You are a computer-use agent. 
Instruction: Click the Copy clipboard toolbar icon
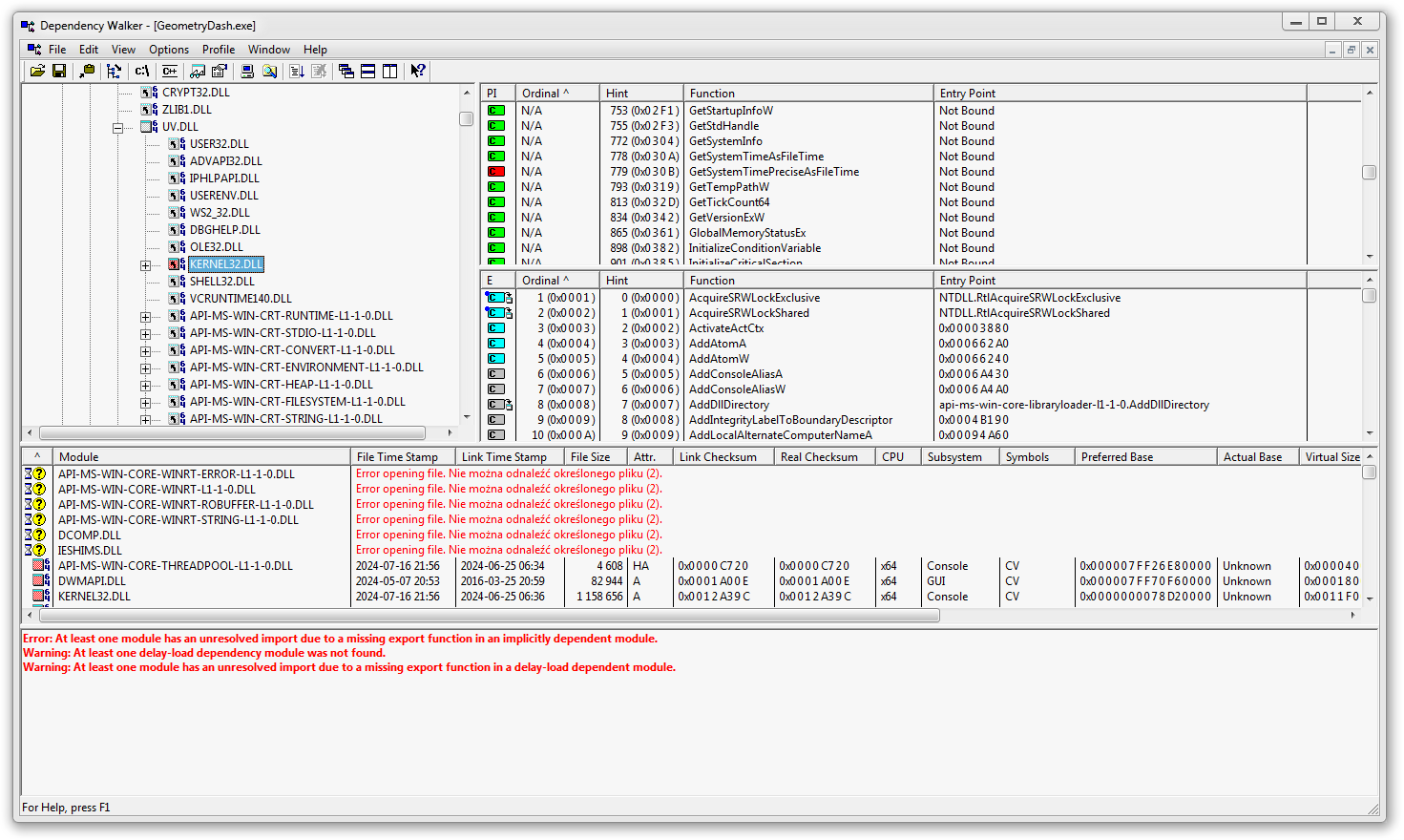[87, 71]
